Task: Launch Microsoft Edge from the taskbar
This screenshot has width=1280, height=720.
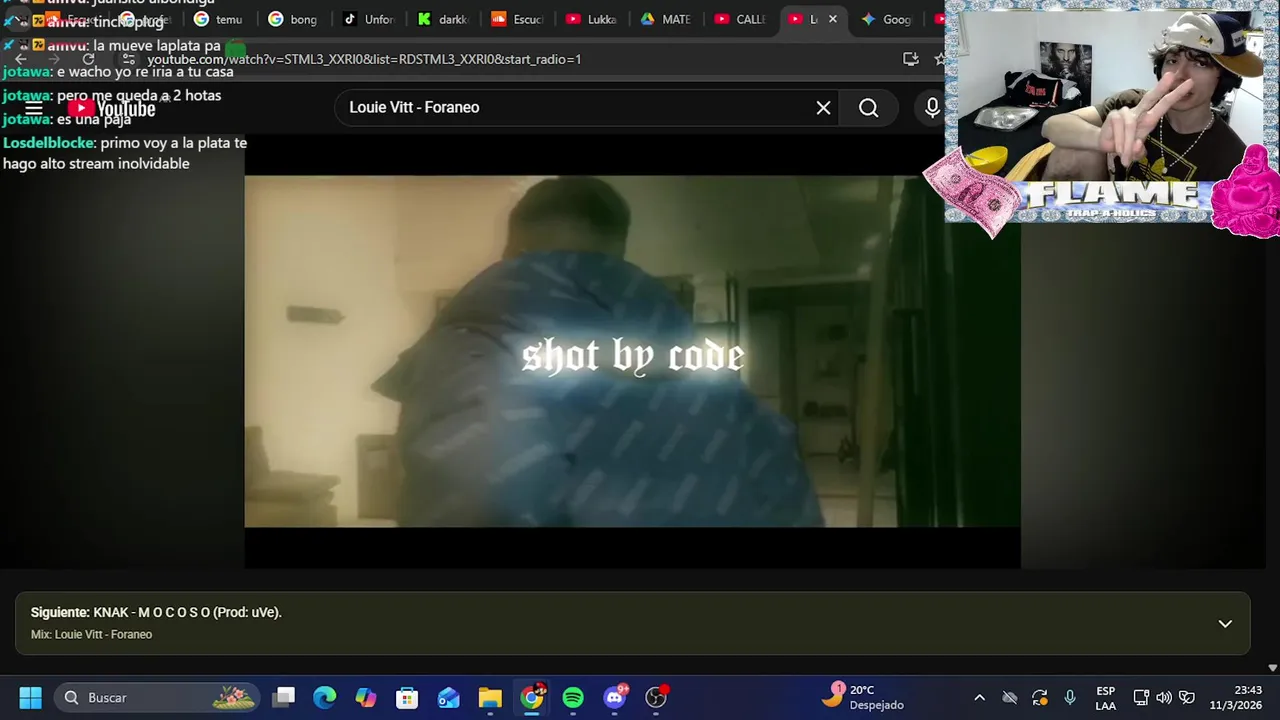Action: coord(325,697)
